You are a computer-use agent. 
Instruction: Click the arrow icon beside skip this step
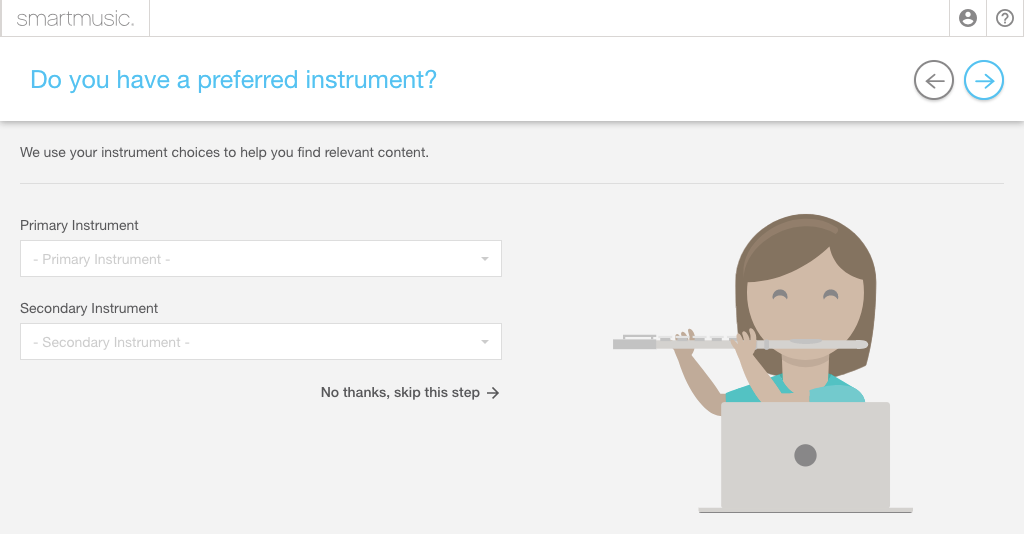pos(493,393)
